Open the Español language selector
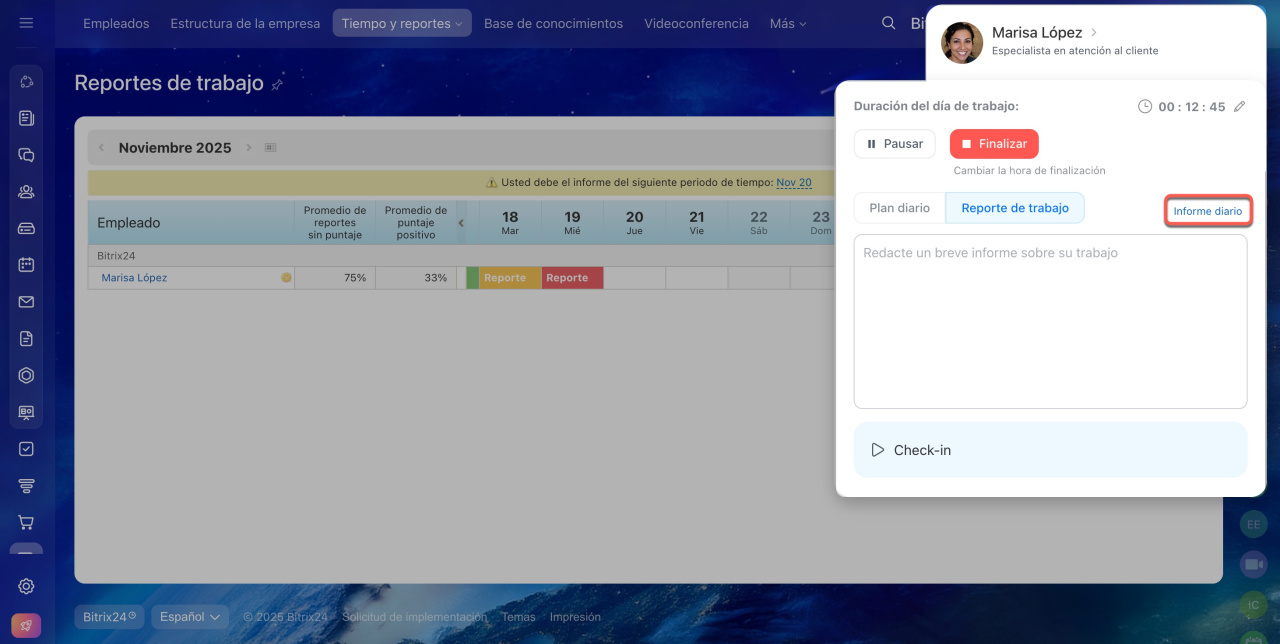The image size is (1280, 644). 190,617
